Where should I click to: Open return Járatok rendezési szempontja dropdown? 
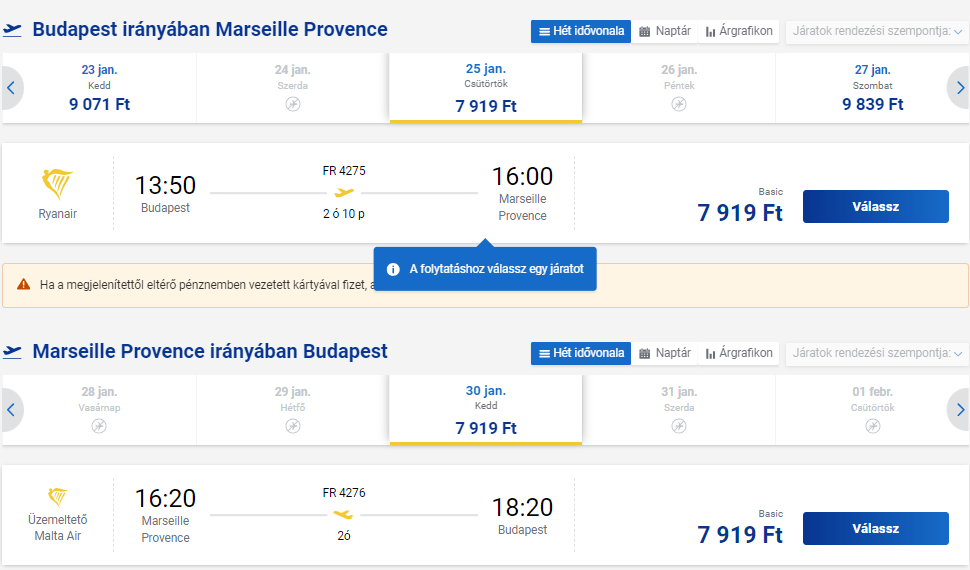[x=876, y=353]
